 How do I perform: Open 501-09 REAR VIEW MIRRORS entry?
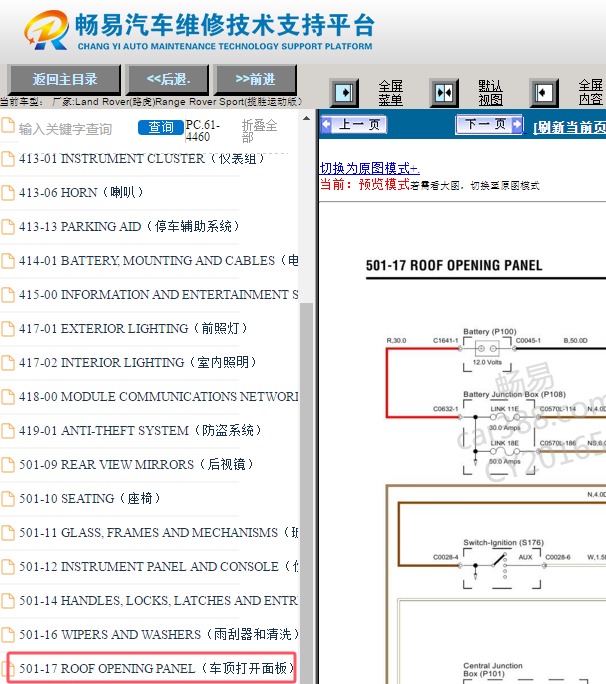click(136, 465)
